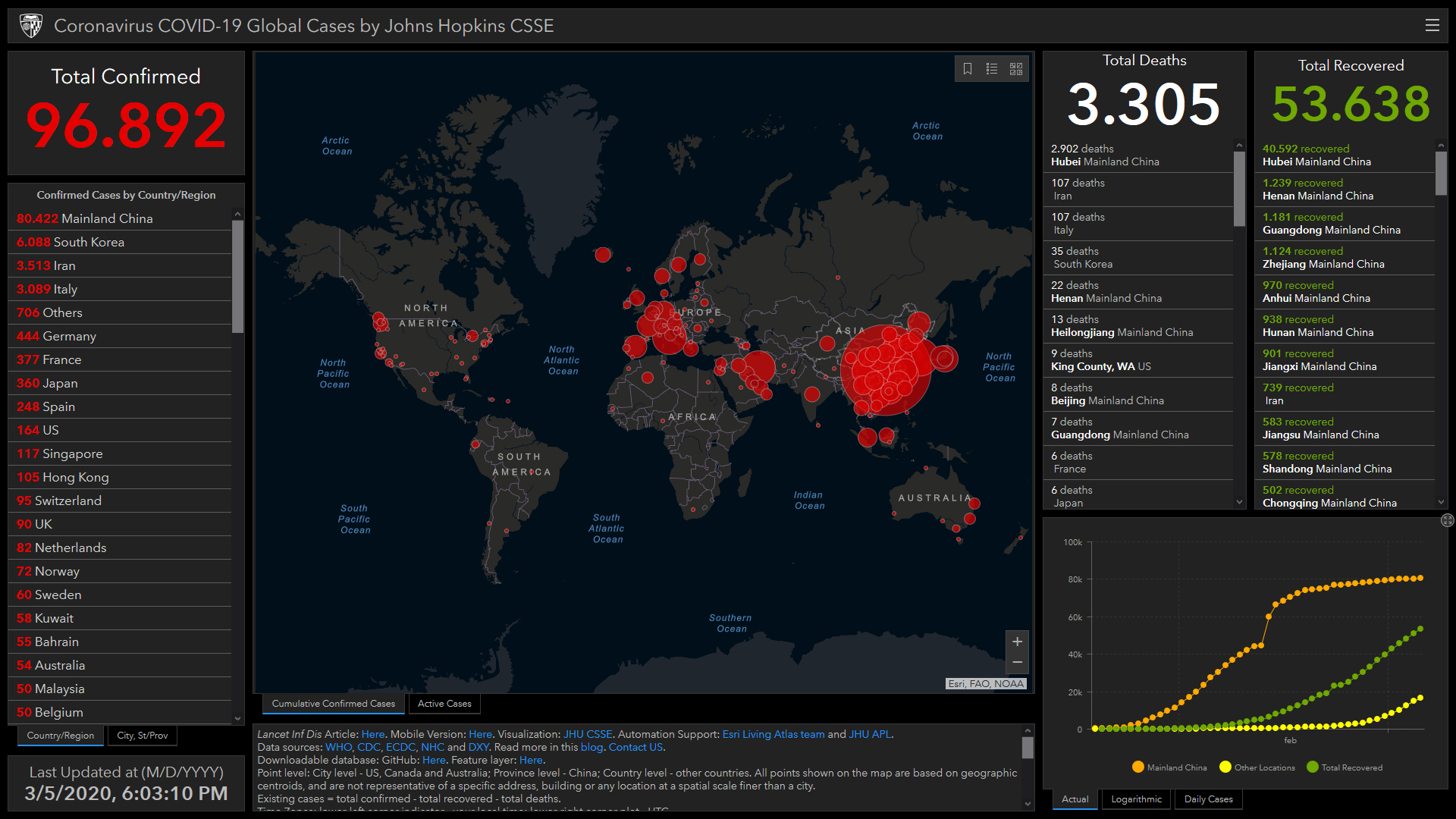Select South Korea 35 deaths entry
The width and height of the screenshot is (1456, 819).
coord(1138,258)
